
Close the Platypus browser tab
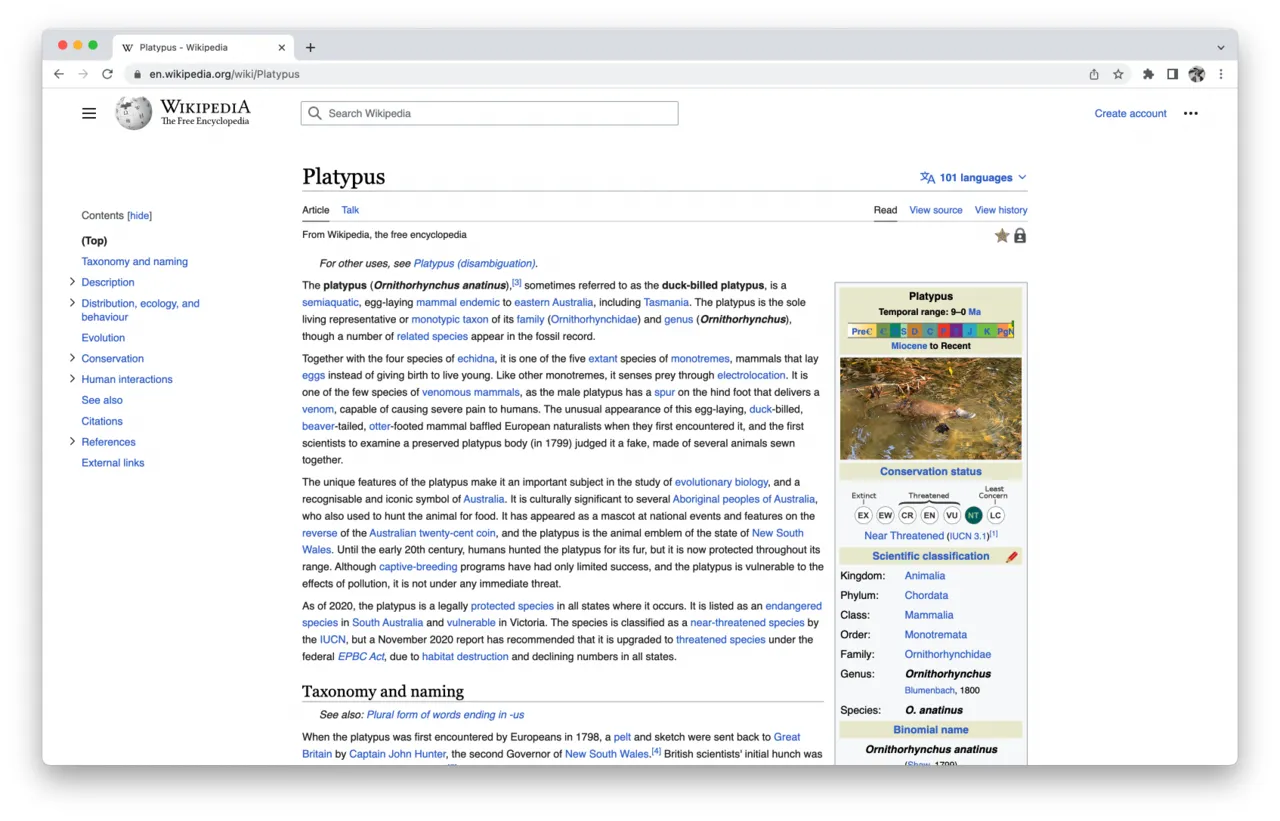click(282, 47)
